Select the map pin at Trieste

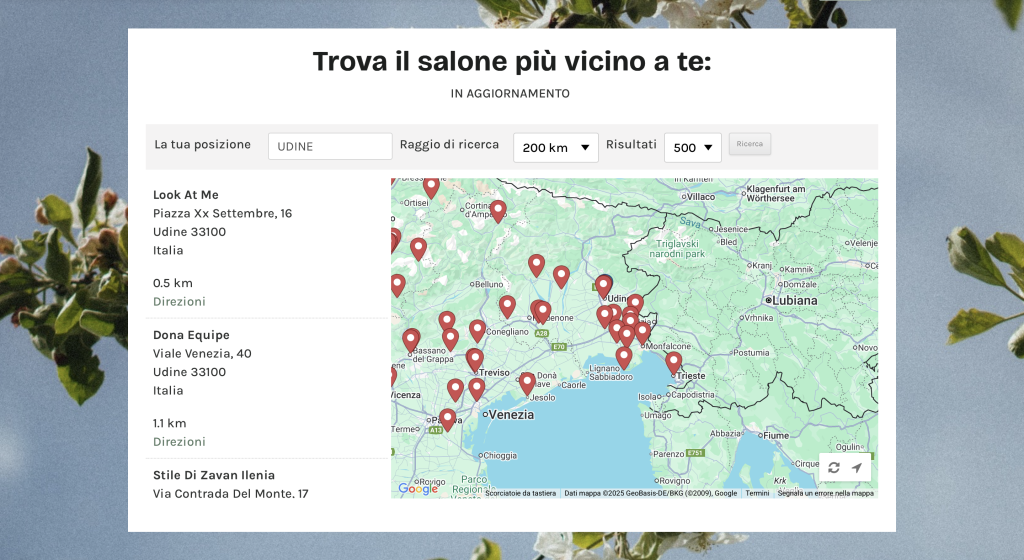click(674, 361)
